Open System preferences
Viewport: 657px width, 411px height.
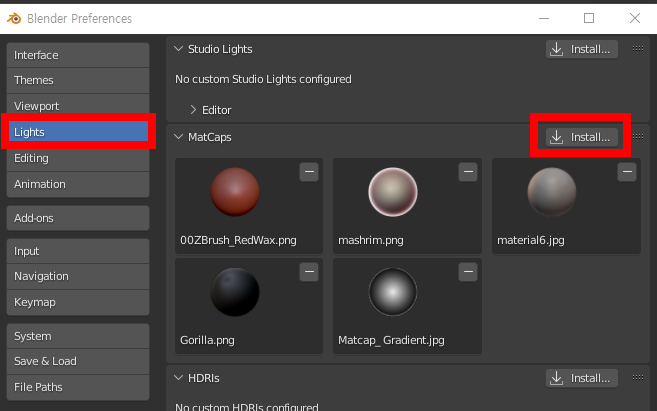78,336
